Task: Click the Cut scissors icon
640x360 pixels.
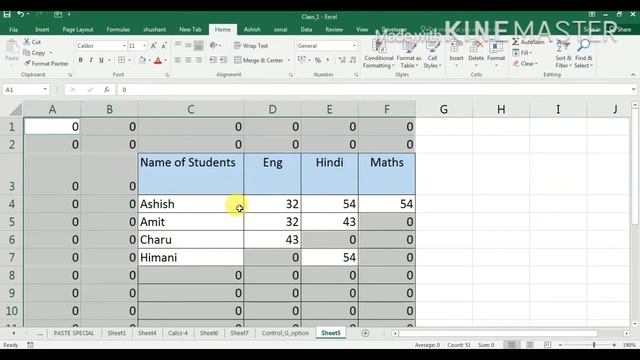Action: tap(27, 42)
